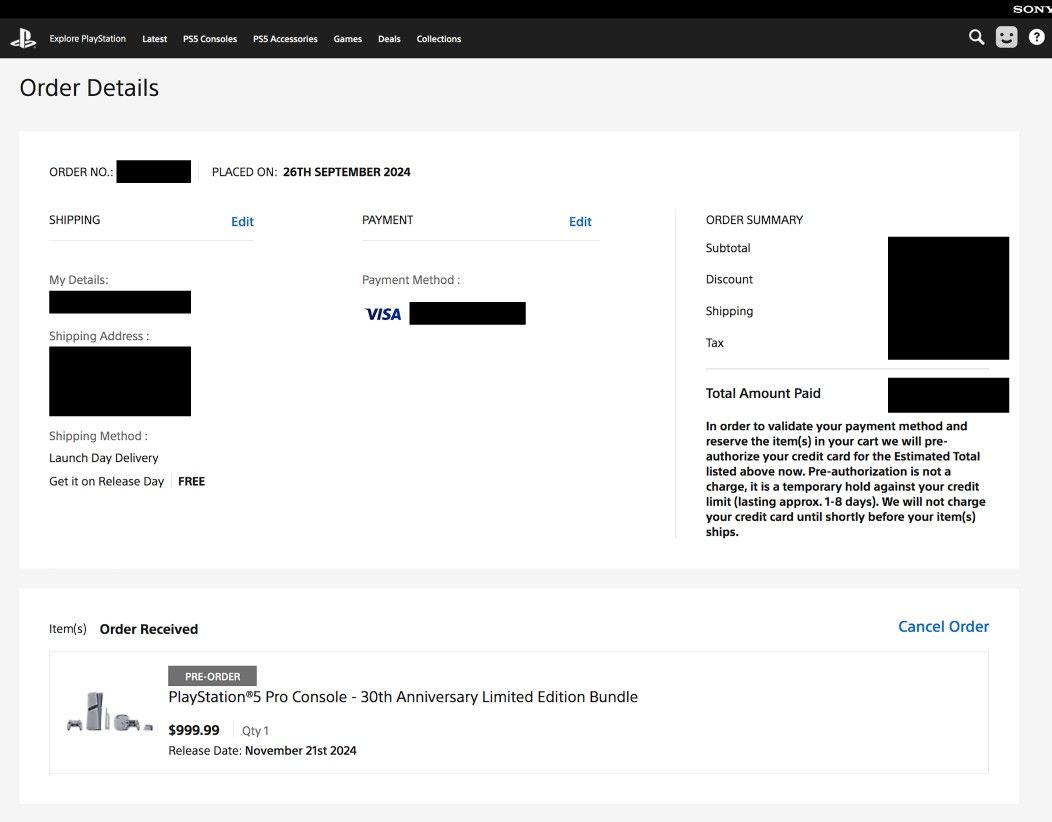Image resolution: width=1052 pixels, height=822 pixels.
Task: Open the Latest menu item
Action: pos(154,39)
